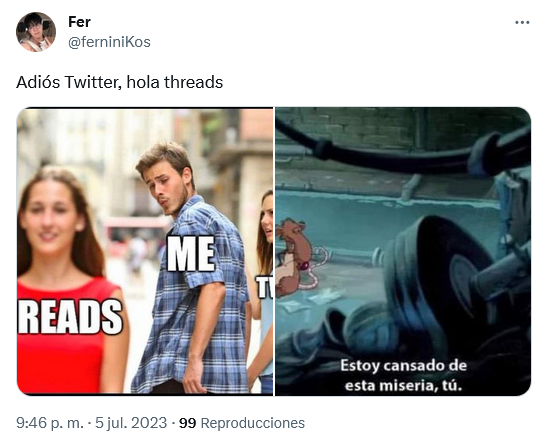Screen dimensions: 548x444
Task: Click the number 99 in tweet footer
Action: (188, 423)
